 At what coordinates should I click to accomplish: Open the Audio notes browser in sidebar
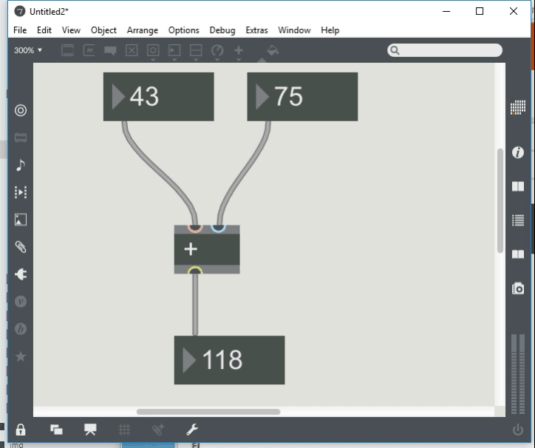click(x=20, y=165)
